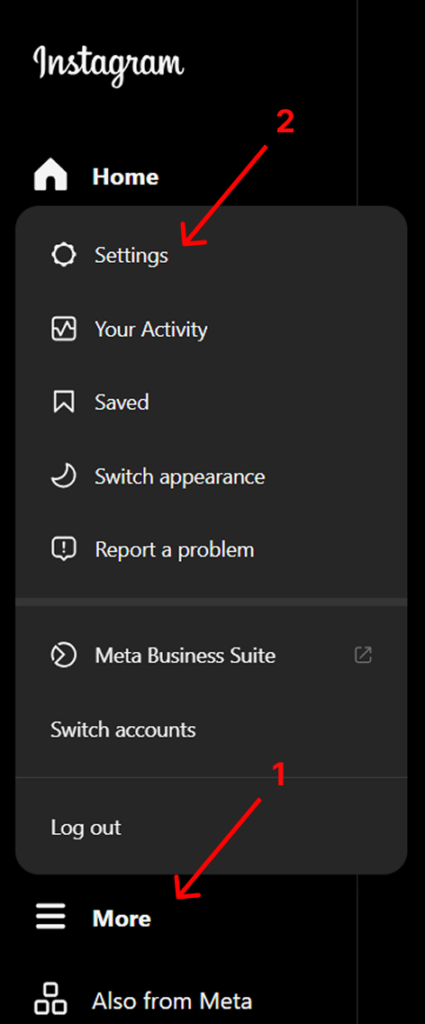Image resolution: width=425 pixels, height=1024 pixels.
Task: Open the Saved menu entry
Action: [x=121, y=402]
